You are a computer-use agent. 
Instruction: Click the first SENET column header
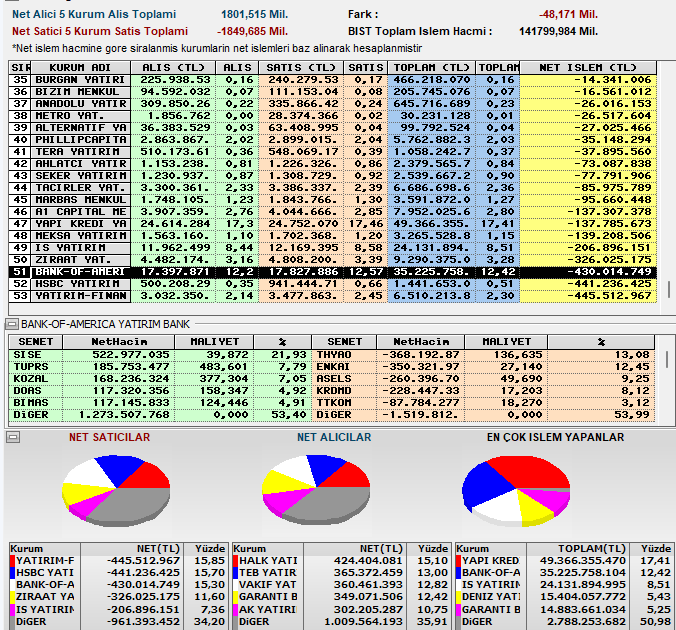click(x=36, y=342)
